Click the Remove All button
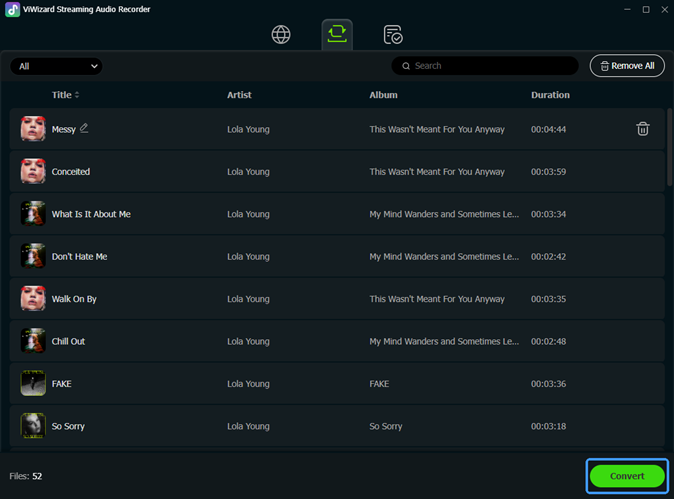The height and width of the screenshot is (499, 674). (x=627, y=66)
